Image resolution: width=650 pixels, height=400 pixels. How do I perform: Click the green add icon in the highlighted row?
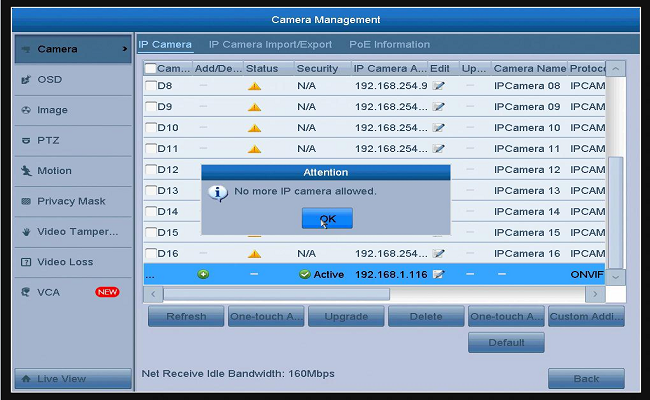pos(203,274)
